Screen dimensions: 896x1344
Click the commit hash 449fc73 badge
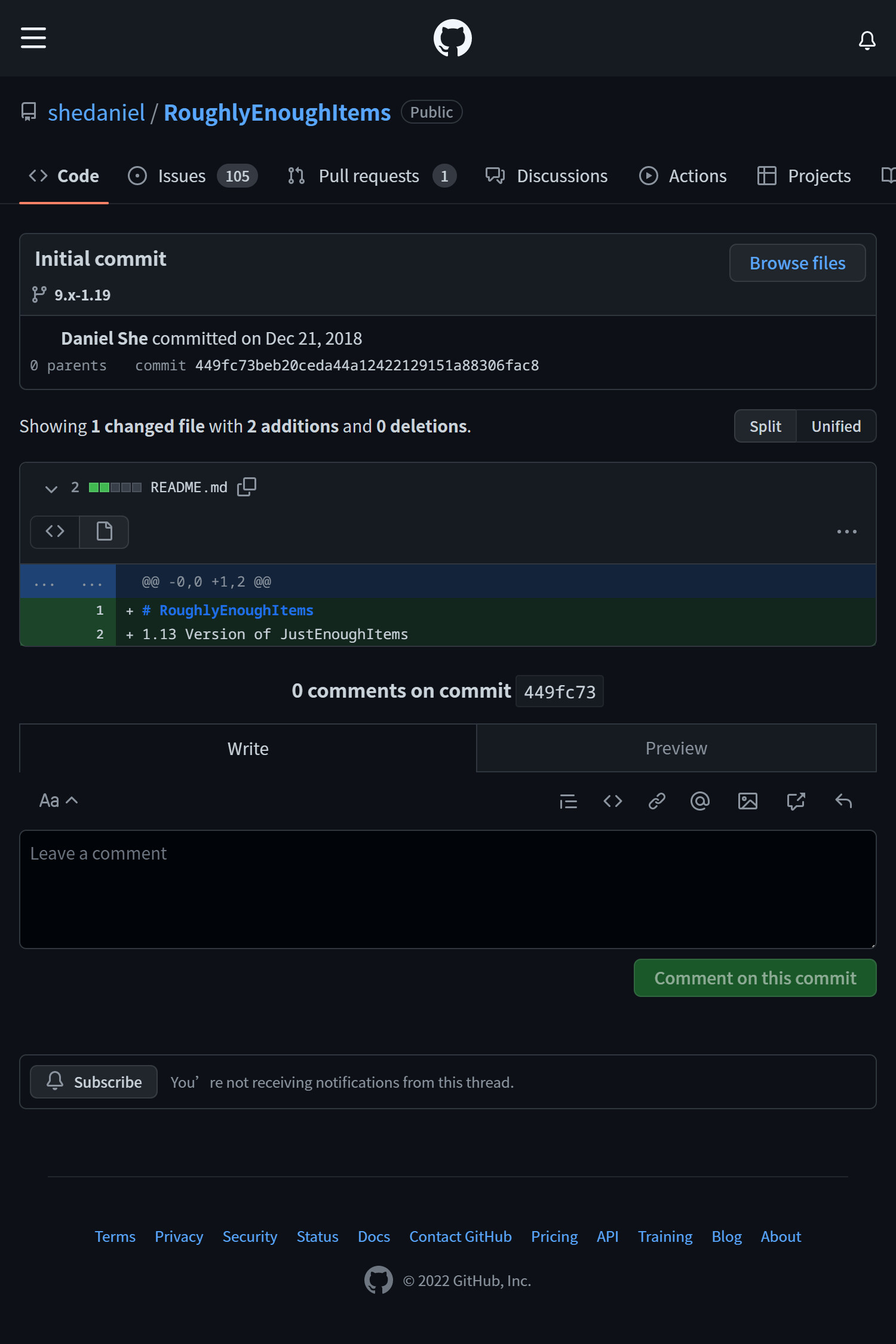tap(560, 692)
